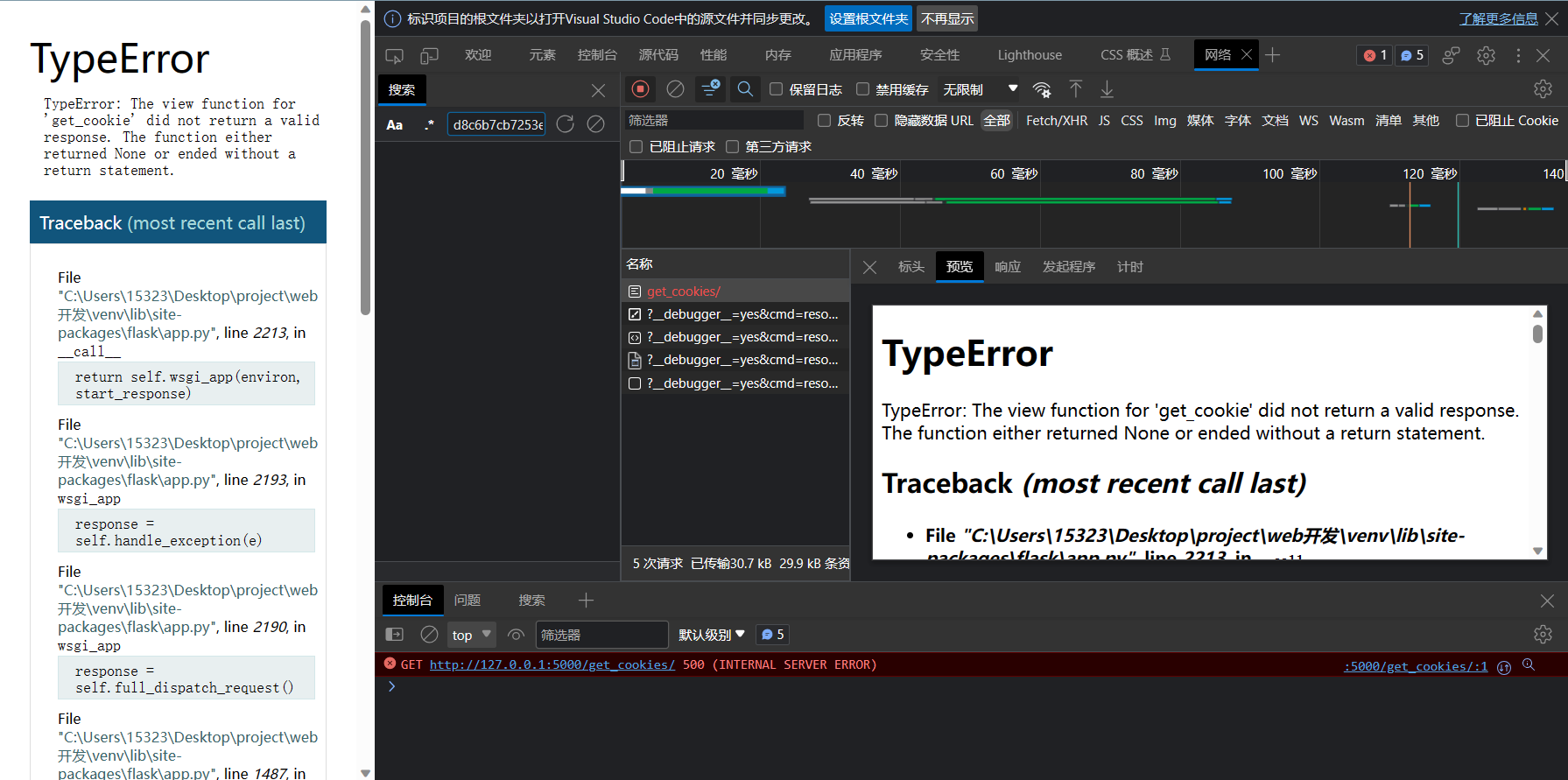1568x780 pixels.
Task: Switch to the 问题 drawer tab
Action: (468, 600)
